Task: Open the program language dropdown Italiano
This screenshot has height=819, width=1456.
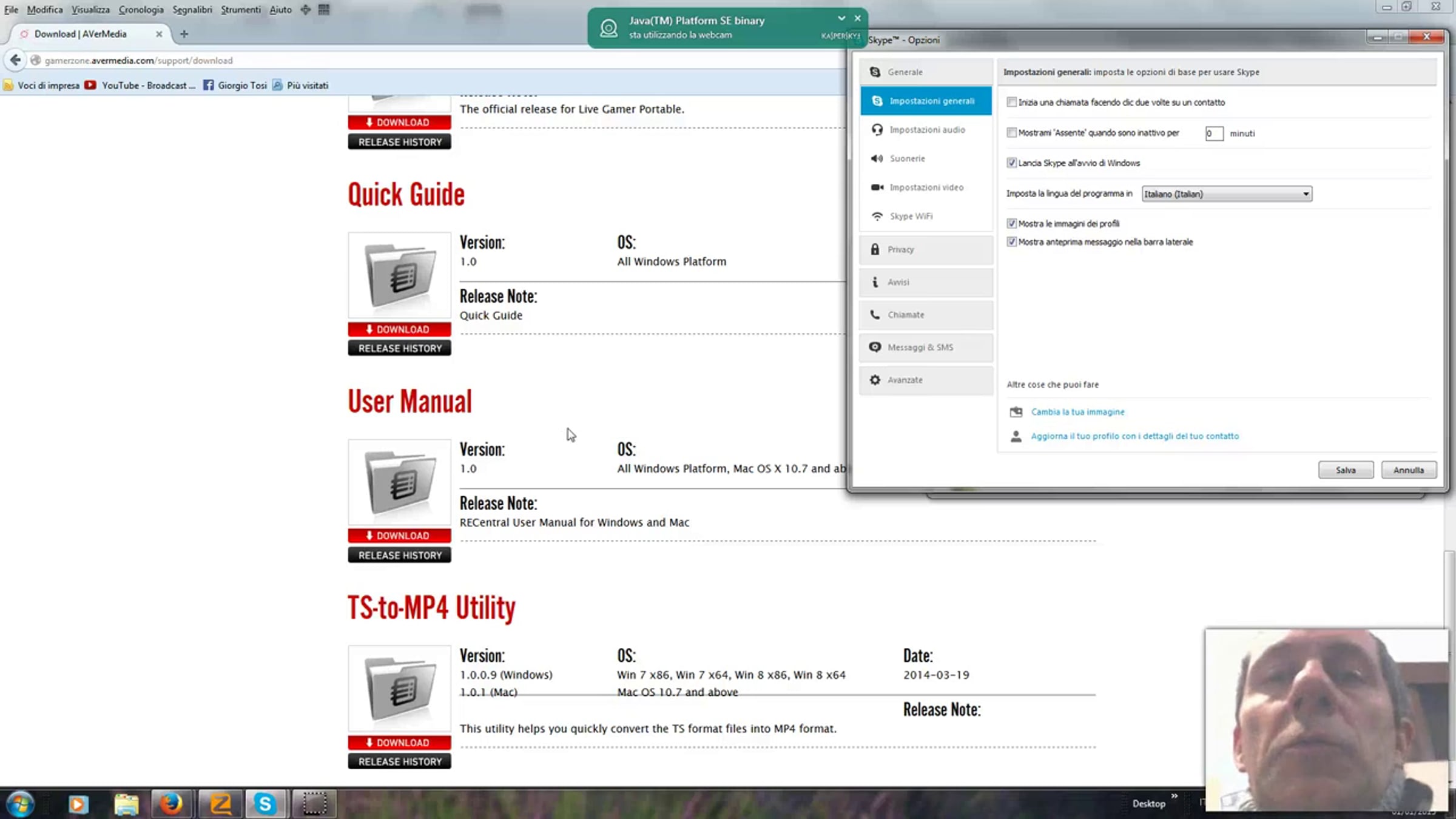Action: point(1227,194)
